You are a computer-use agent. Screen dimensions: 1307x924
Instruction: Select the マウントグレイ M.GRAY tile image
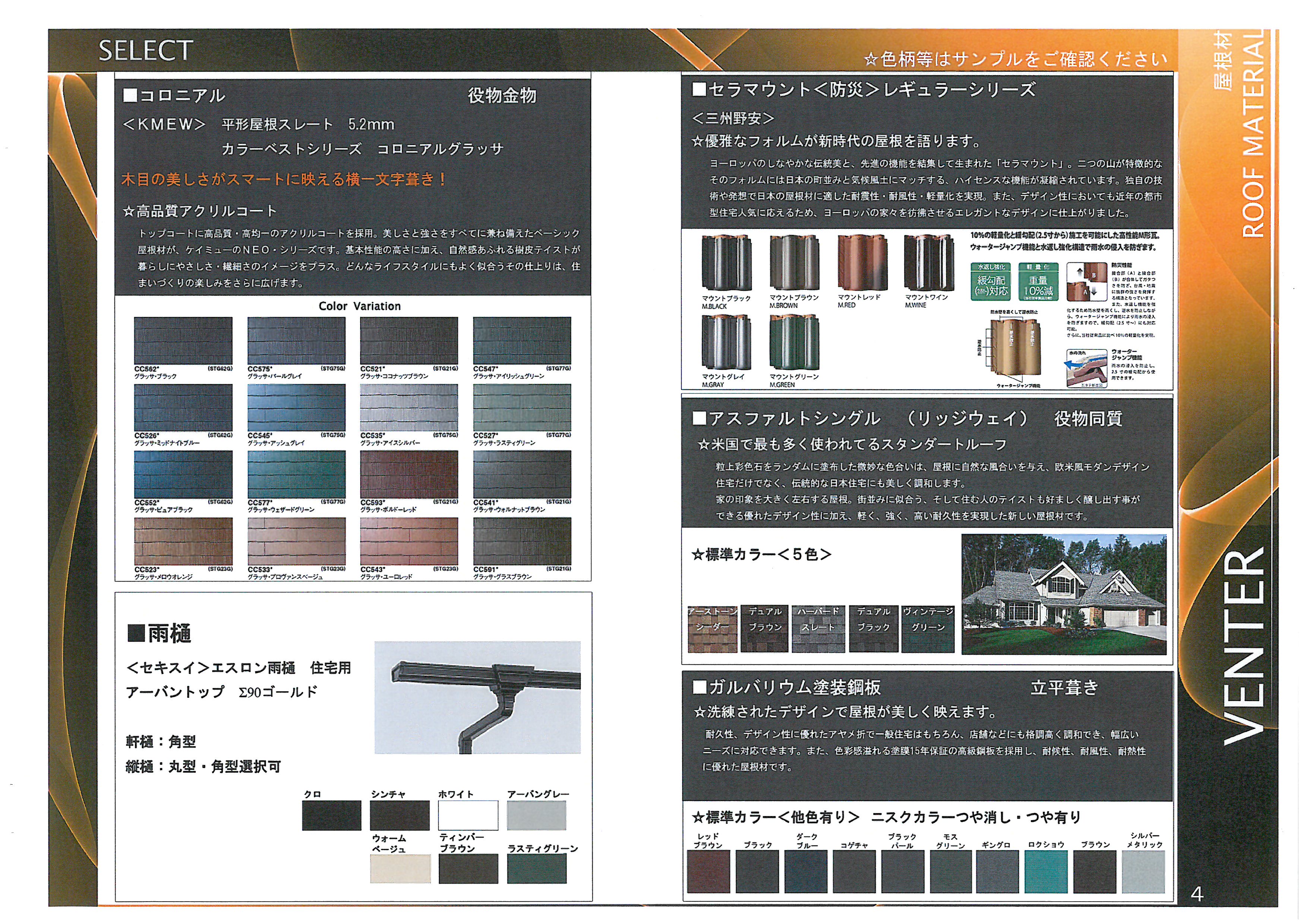click(x=726, y=342)
